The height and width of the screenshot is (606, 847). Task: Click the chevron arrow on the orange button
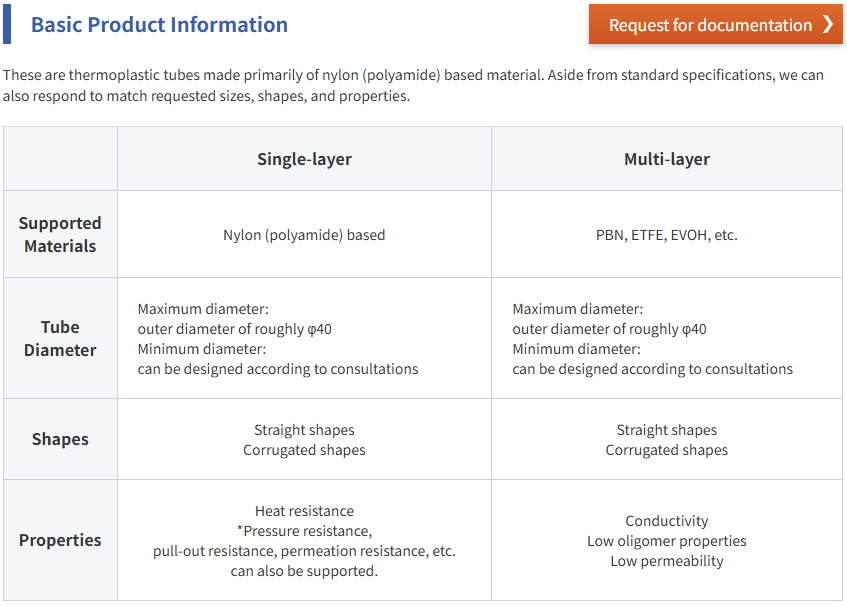tap(827, 25)
